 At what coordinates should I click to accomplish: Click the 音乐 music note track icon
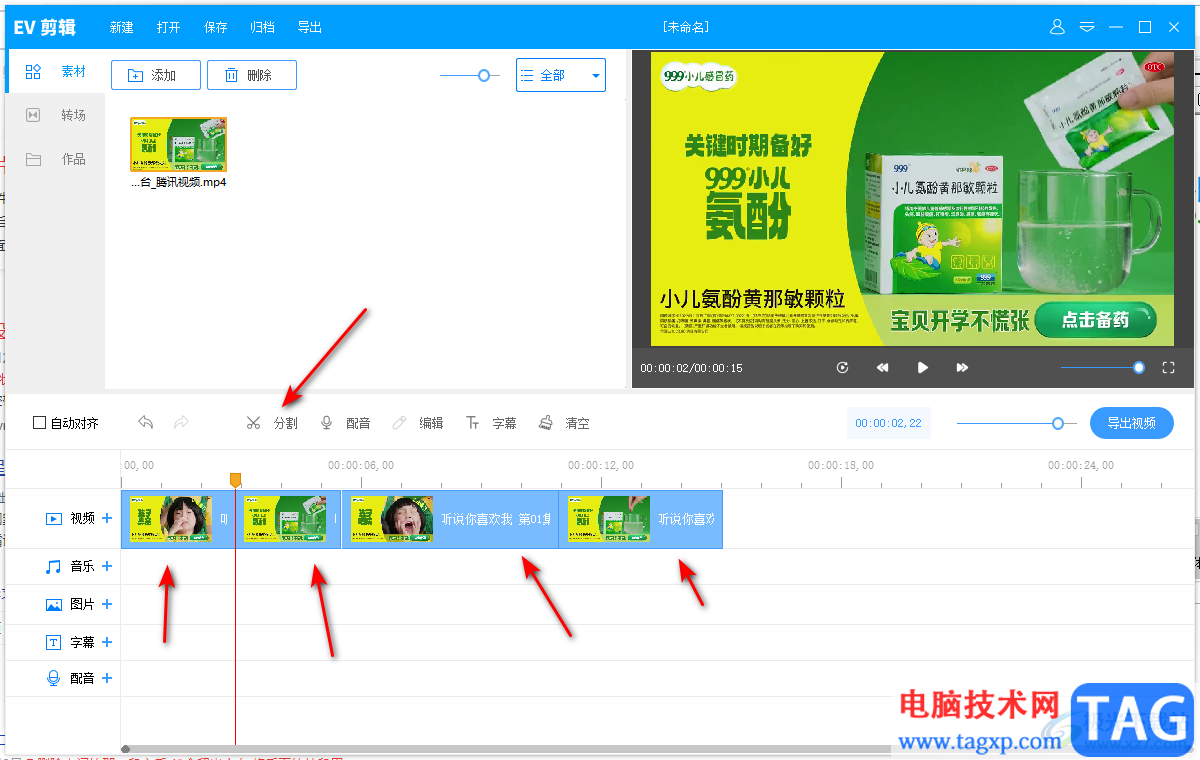54,566
